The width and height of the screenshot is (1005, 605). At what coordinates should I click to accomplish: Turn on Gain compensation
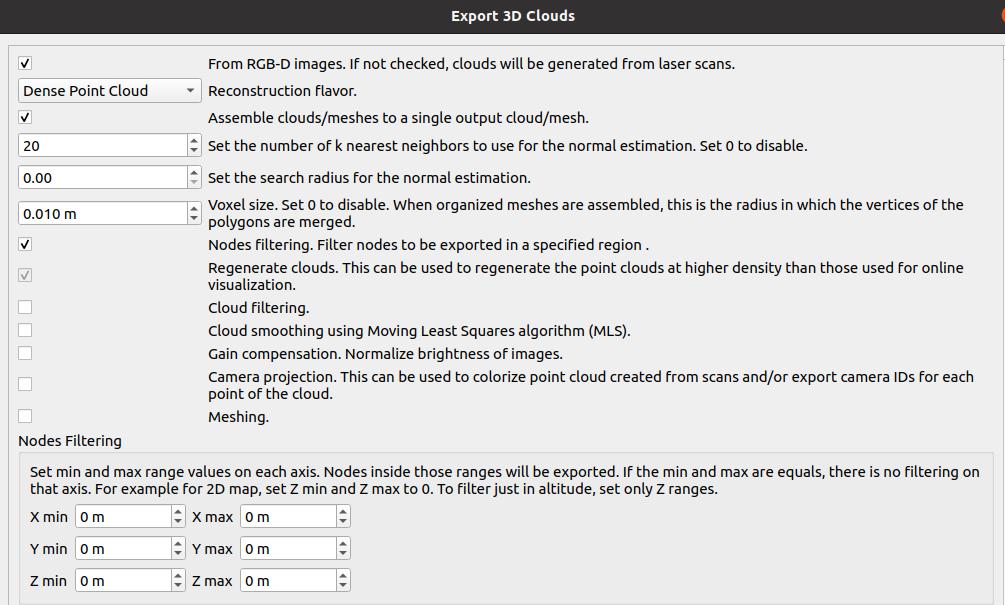[25, 353]
